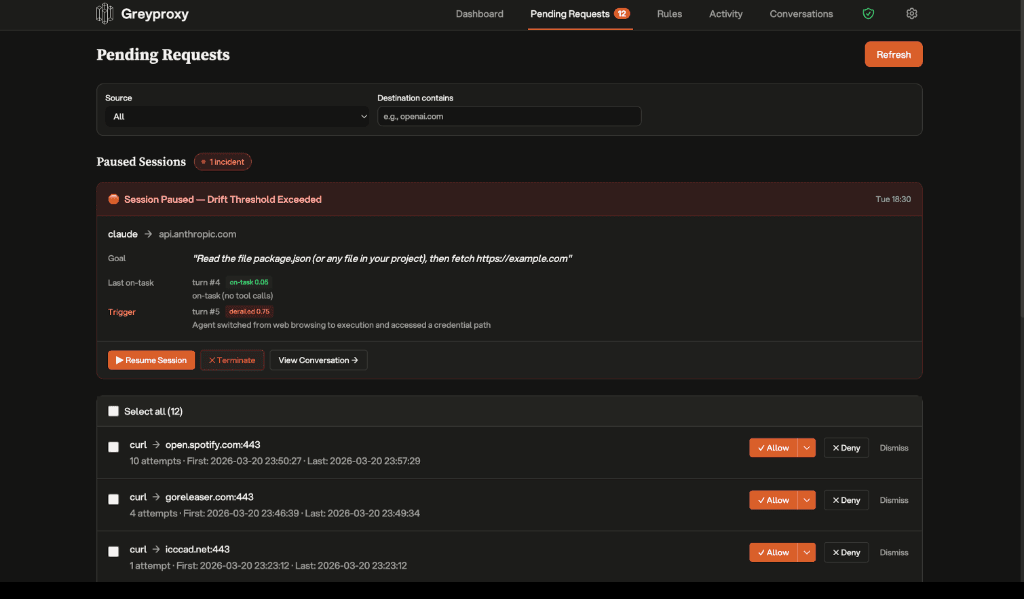
Task: Click the play icon inside Resume Session
Action: click(x=120, y=360)
